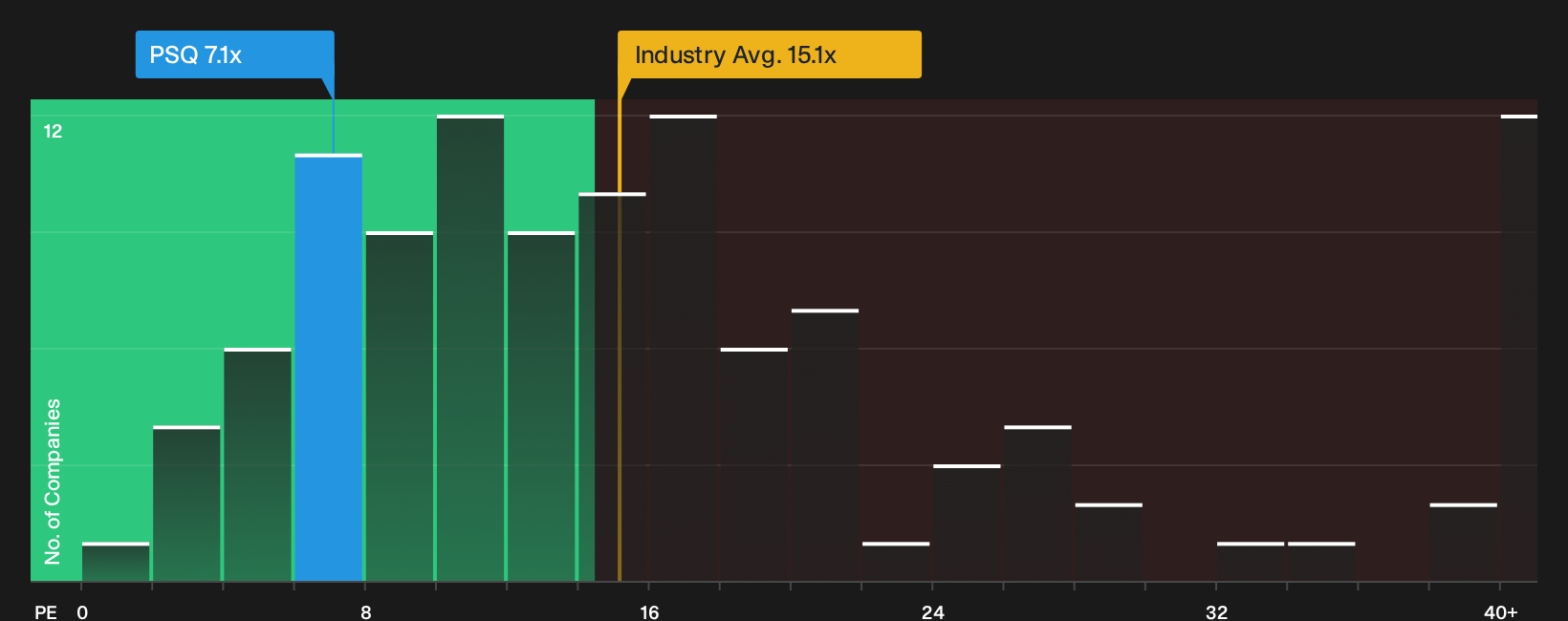
Task: Click the '16' x-axis tick label
Action: [x=649, y=612]
